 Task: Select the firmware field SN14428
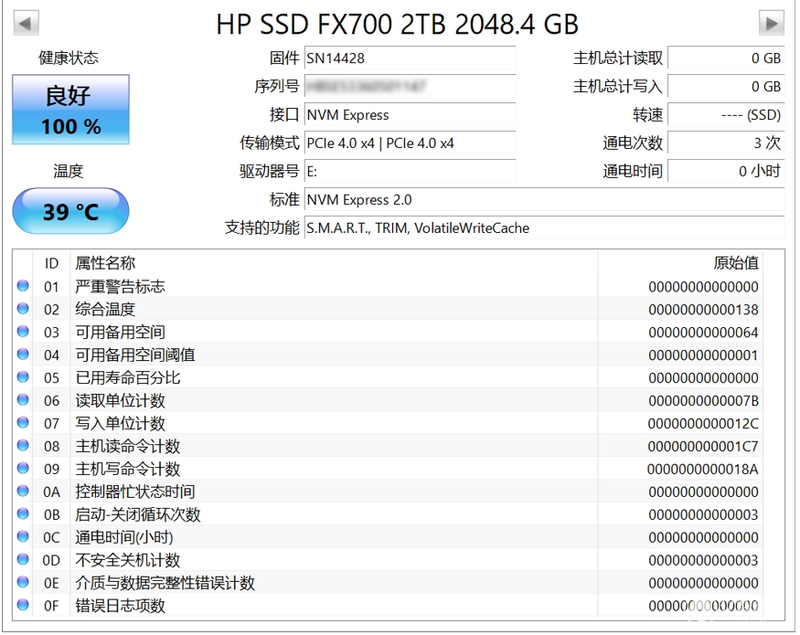(x=410, y=58)
